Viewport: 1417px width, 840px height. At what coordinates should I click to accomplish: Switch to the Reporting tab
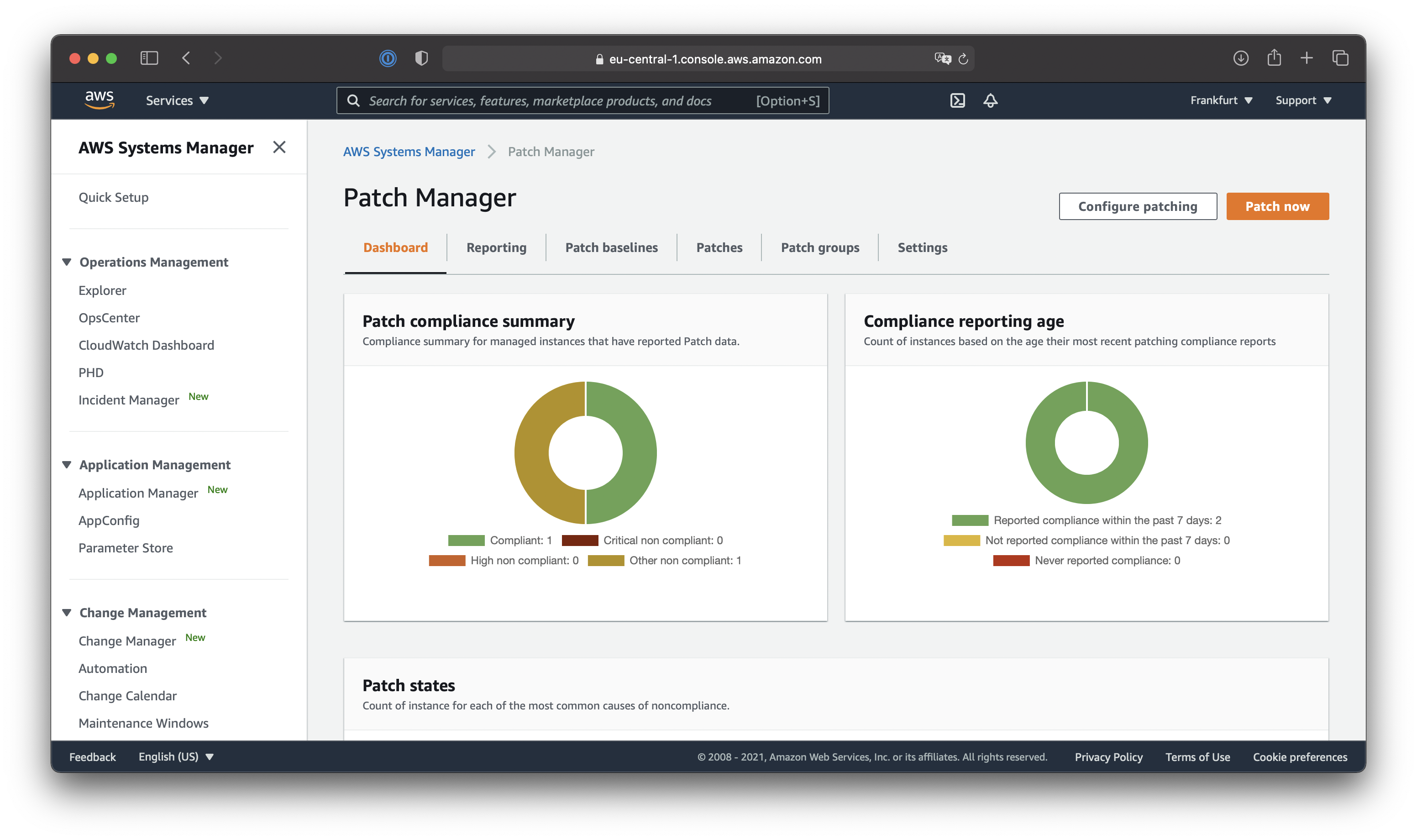(x=496, y=247)
